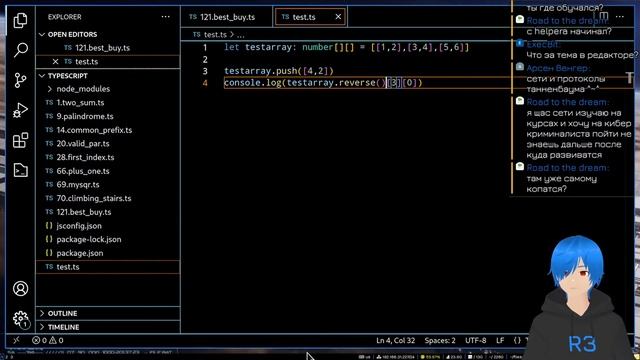Image resolution: width=640 pixels, height=360 pixels.
Task: Click the warnings count icon in status bar
Action: (53, 340)
